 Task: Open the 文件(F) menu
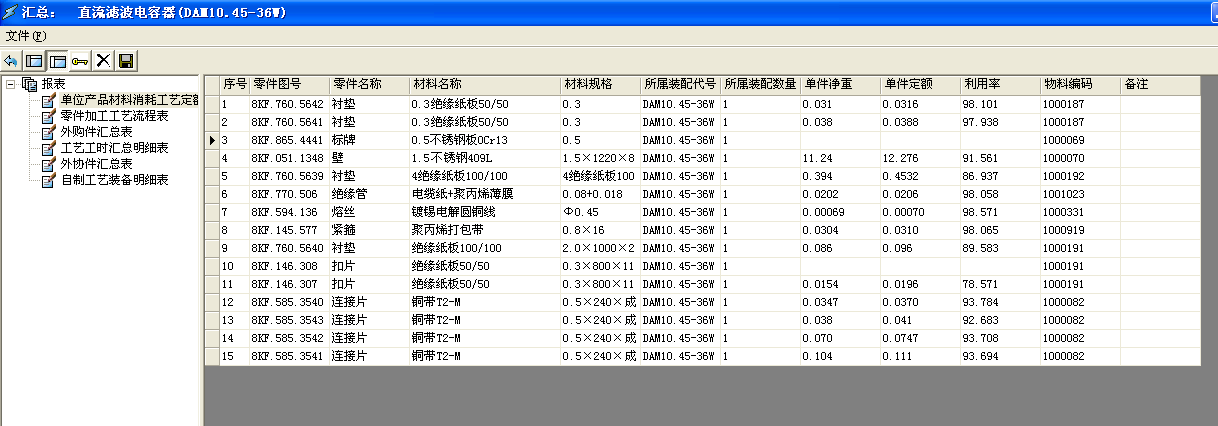tap(26, 36)
